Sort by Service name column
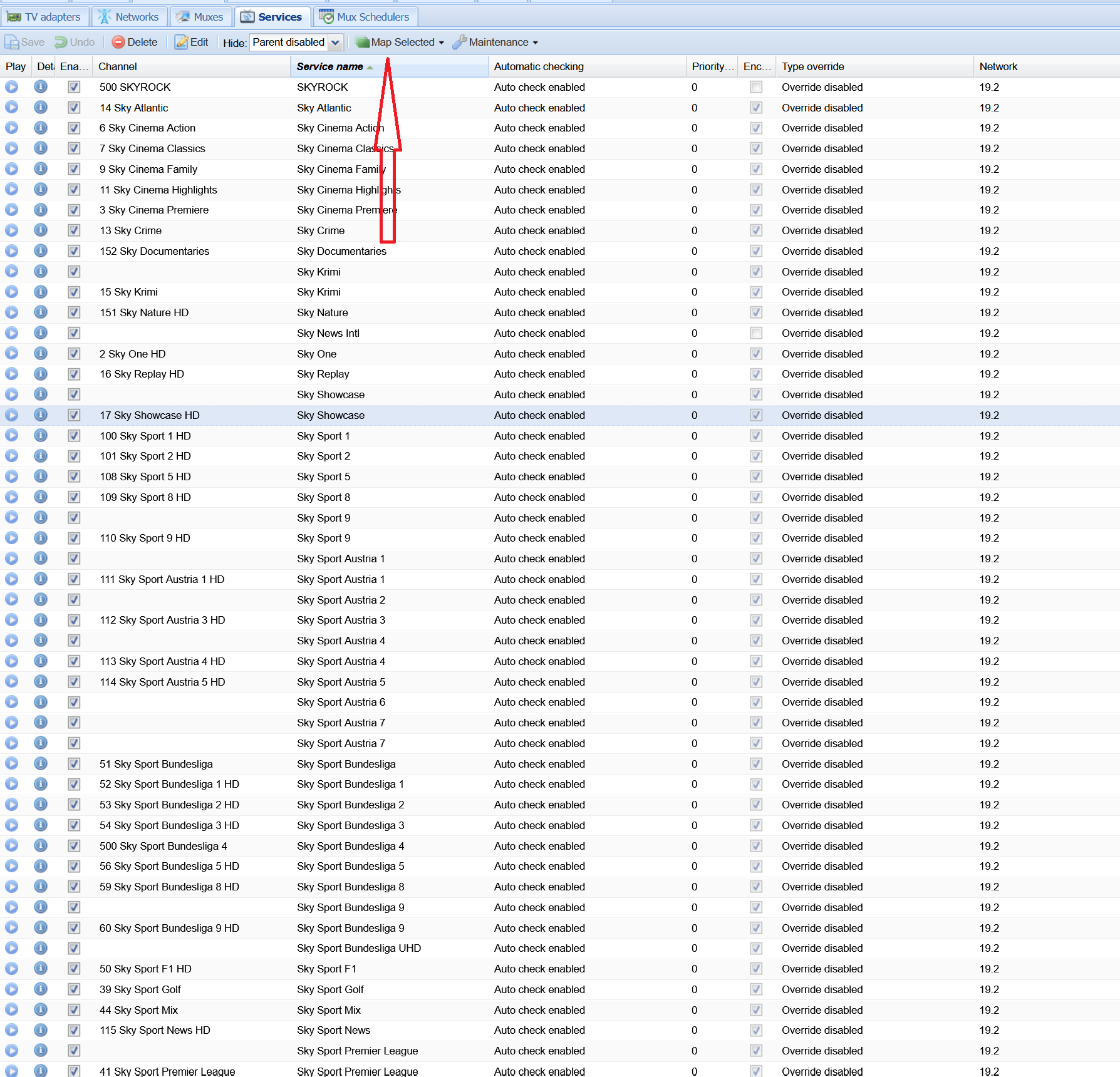Image resolution: width=1120 pixels, height=1077 pixels. 389,66
